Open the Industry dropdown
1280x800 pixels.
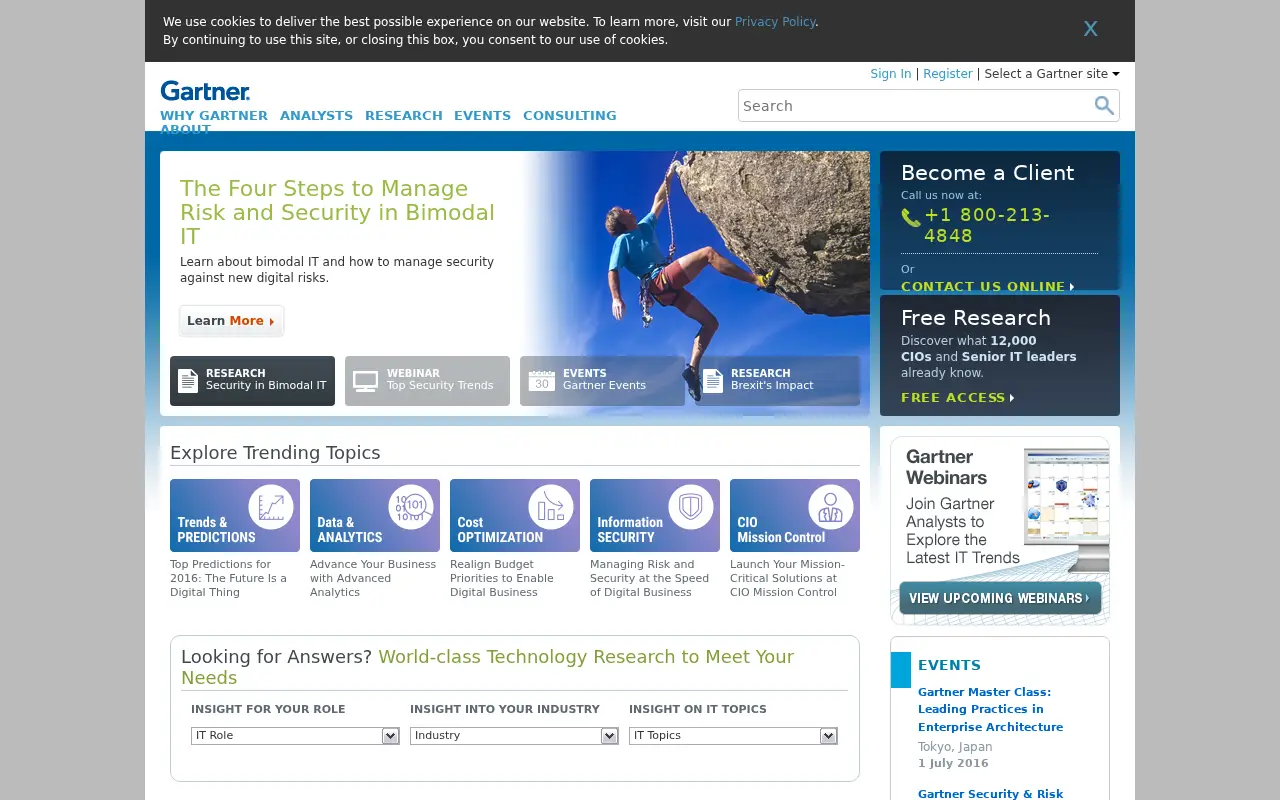pos(514,736)
